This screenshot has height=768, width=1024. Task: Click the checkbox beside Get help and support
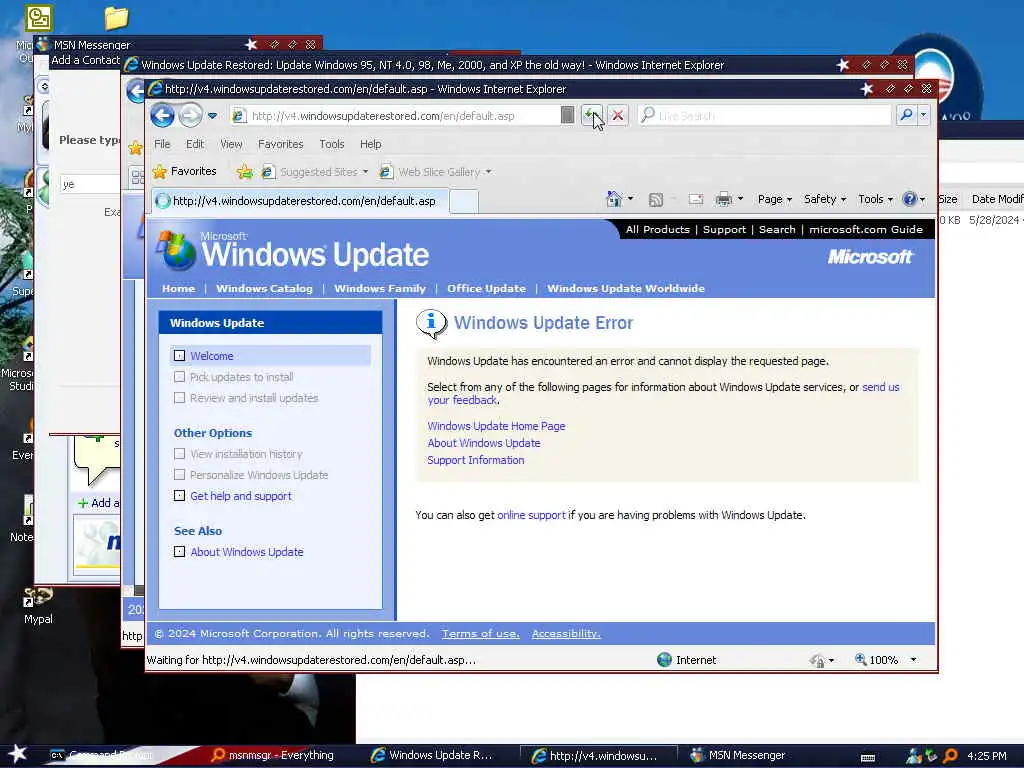tap(180, 496)
